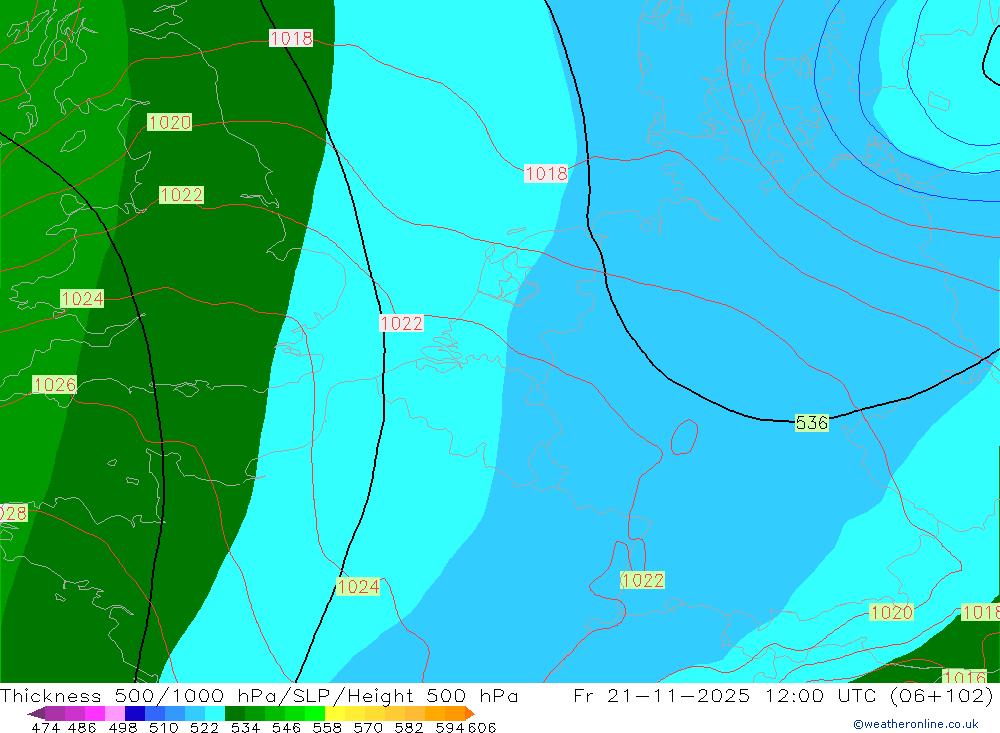Click the 510 legend value
The height and width of the screenshot is (733, 1000).
click(164, 728)
